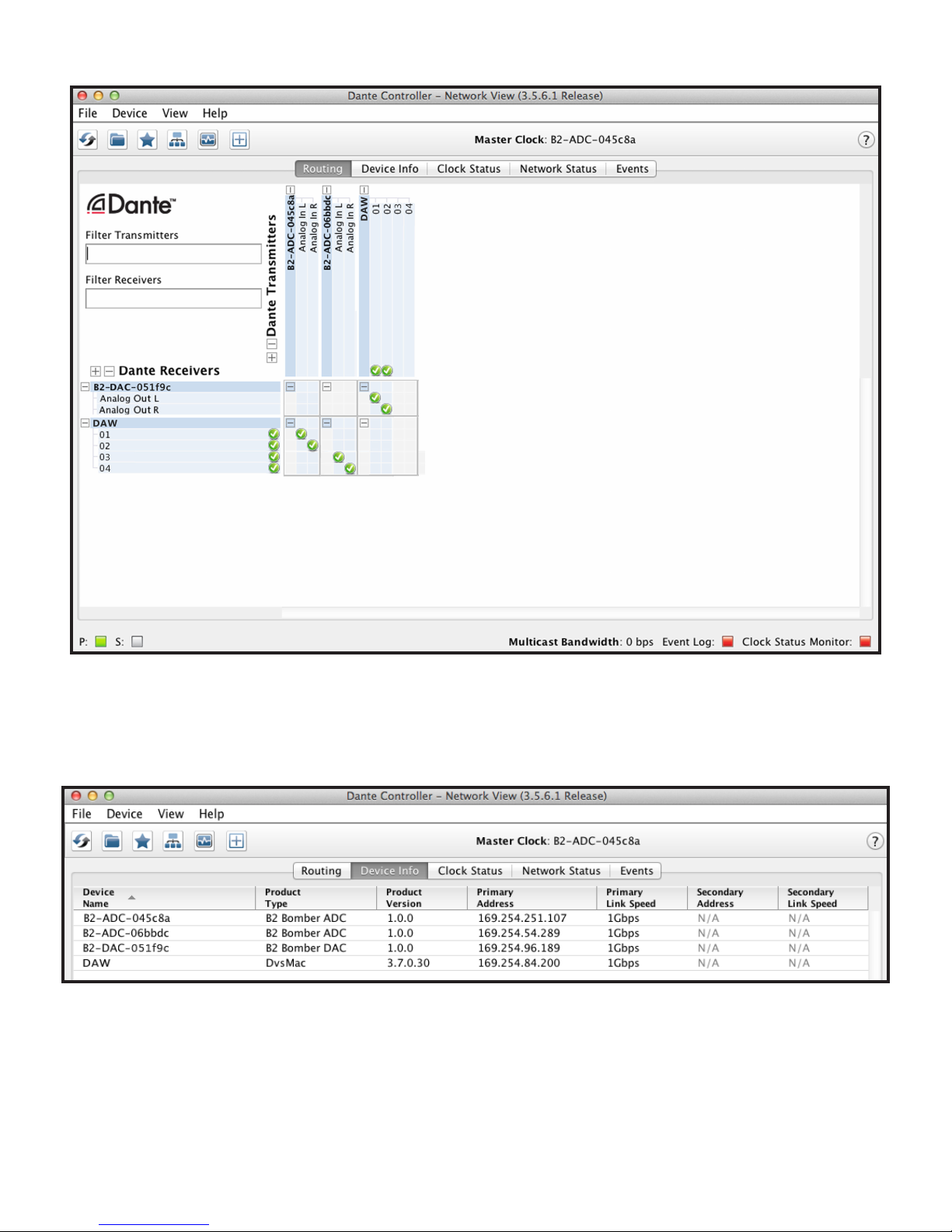
Task: Open View menu in Device Info view window
Action: pyautogui.click(x=171, y=814)
